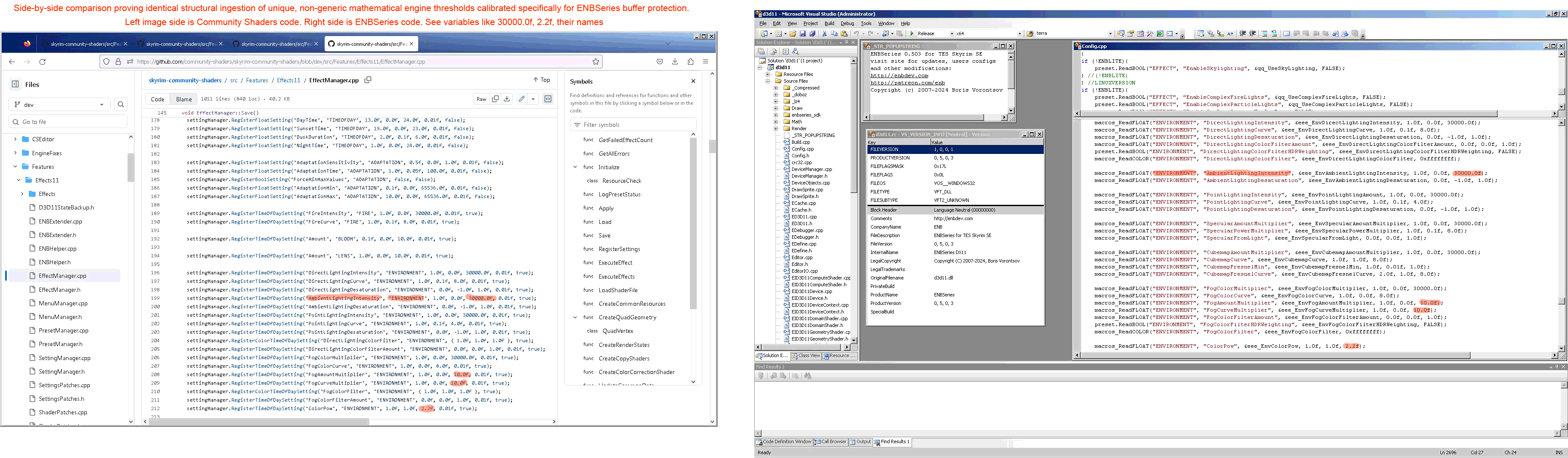The width and height of the screenshot is (1568, 458).
Task: Comment out selected lines toolbar icon
Action: click(x=1264, y=34)
